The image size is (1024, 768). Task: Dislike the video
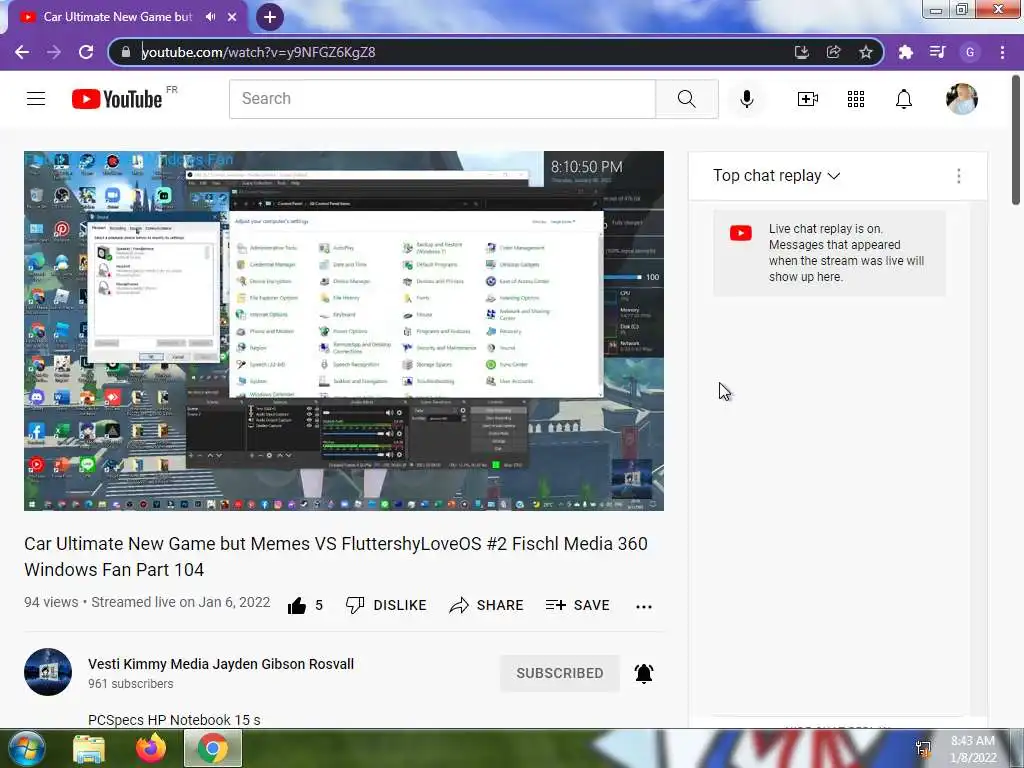click(x=386, y=605)
